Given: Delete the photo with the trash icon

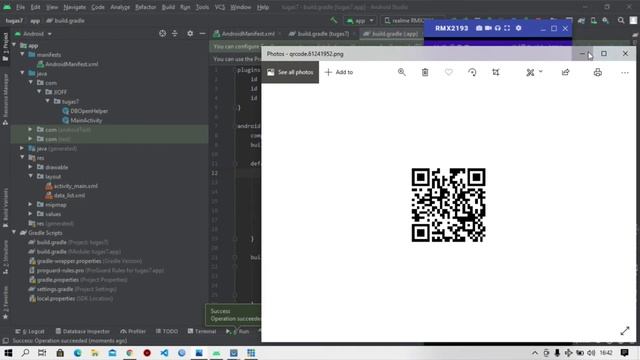Looking at the screenshot, I should point(425,72).
